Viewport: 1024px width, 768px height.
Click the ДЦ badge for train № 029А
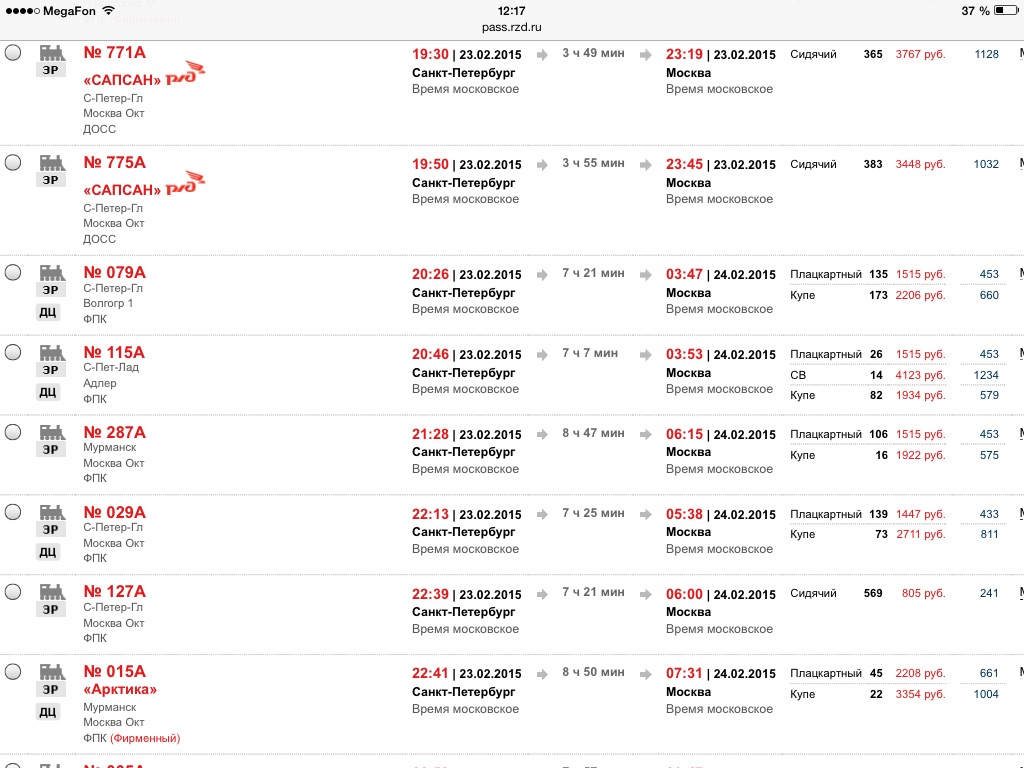pos(48,552)
